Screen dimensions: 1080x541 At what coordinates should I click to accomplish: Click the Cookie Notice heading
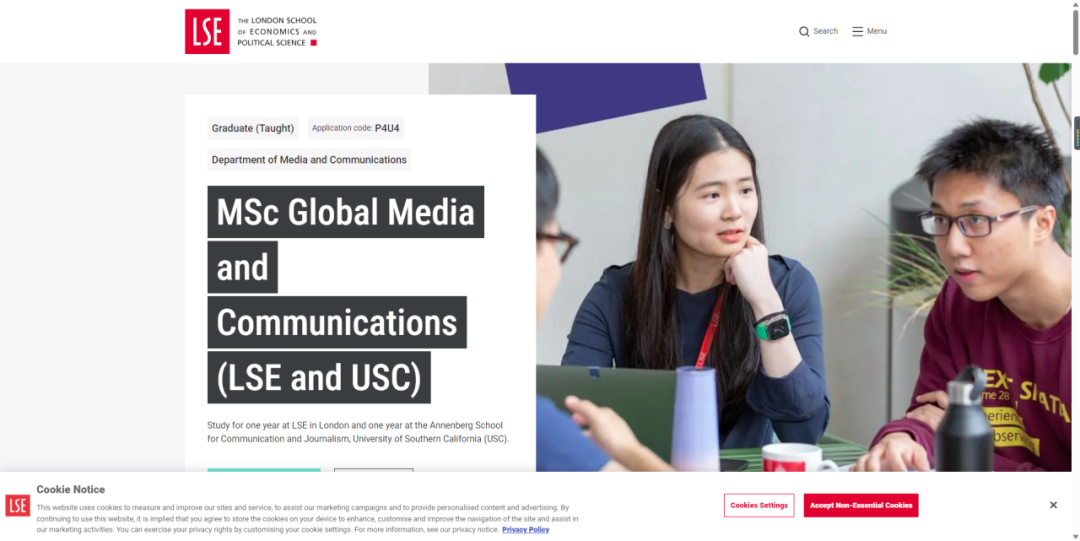click(x=71, y=489)
